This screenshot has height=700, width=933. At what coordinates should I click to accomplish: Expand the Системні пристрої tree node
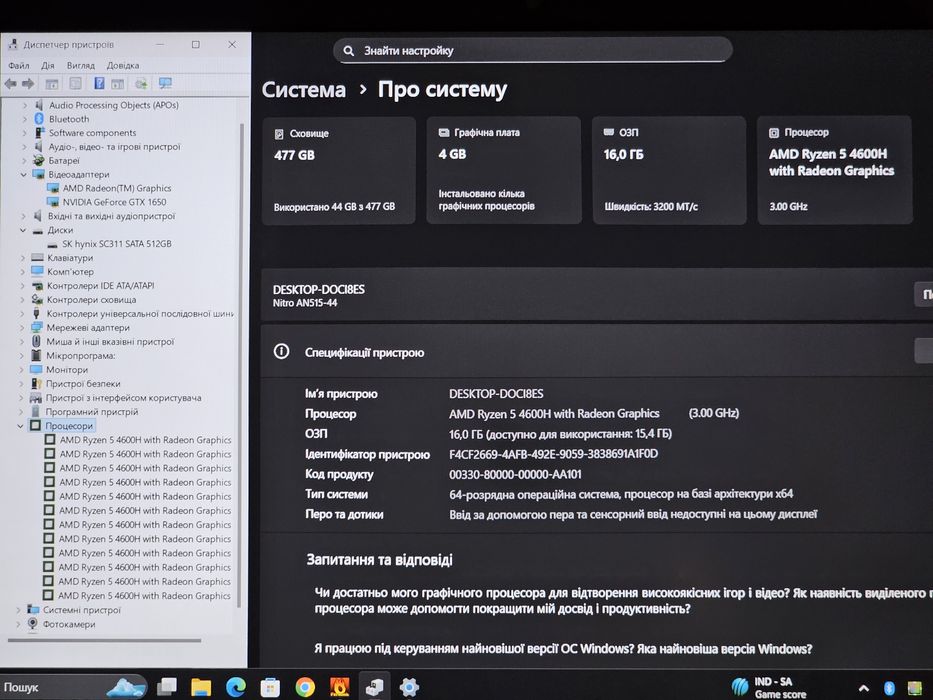(x=18, y=610)
